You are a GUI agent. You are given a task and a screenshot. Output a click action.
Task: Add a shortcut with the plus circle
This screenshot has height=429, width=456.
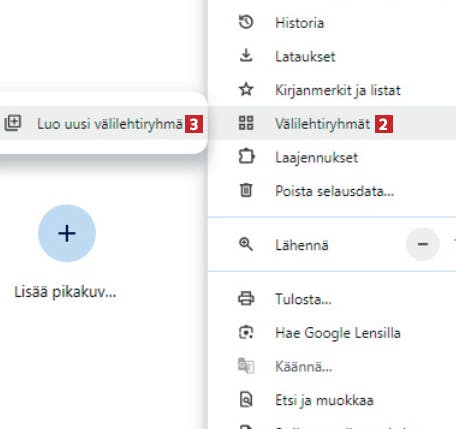[67, 233]
